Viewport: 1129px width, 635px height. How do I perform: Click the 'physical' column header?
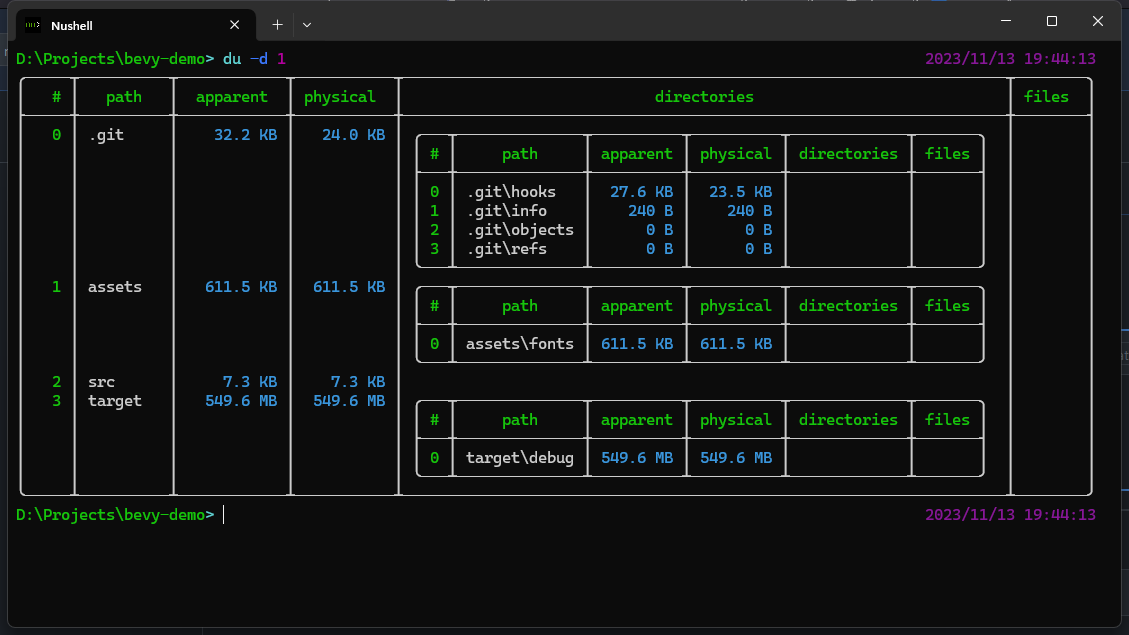click(x=341, y=96)
